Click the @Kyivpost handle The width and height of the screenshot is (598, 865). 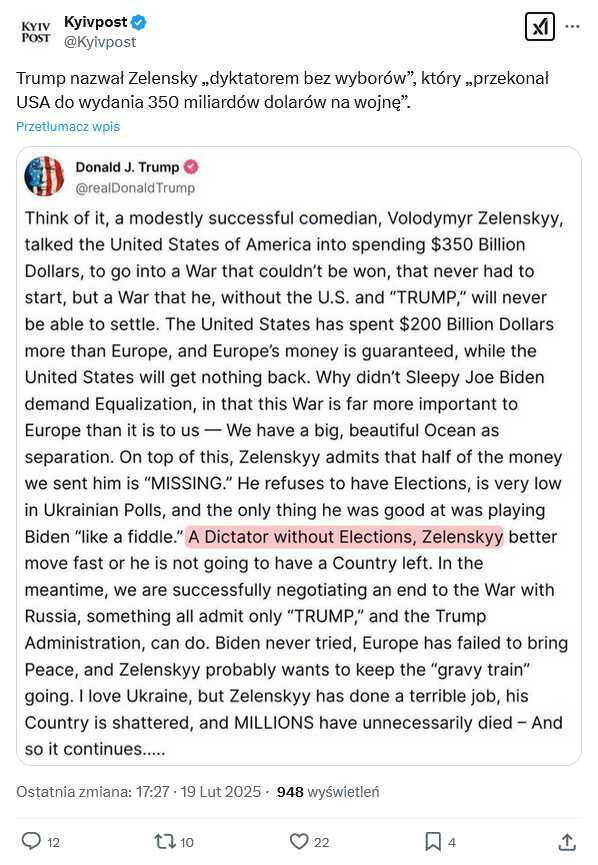[100, 42]
